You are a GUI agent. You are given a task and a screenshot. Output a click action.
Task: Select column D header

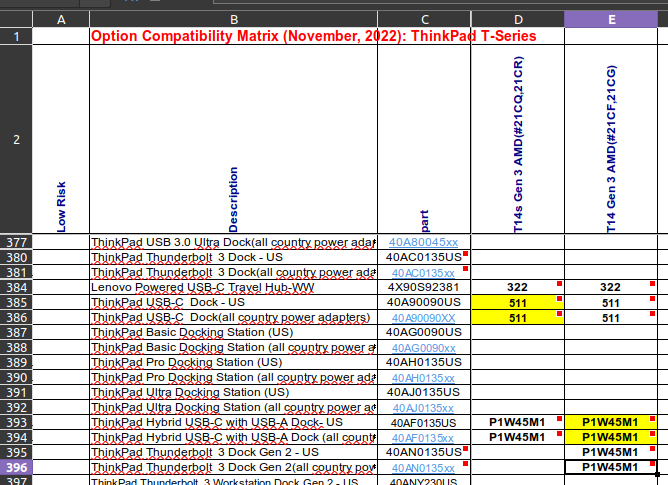coord(518,20)
